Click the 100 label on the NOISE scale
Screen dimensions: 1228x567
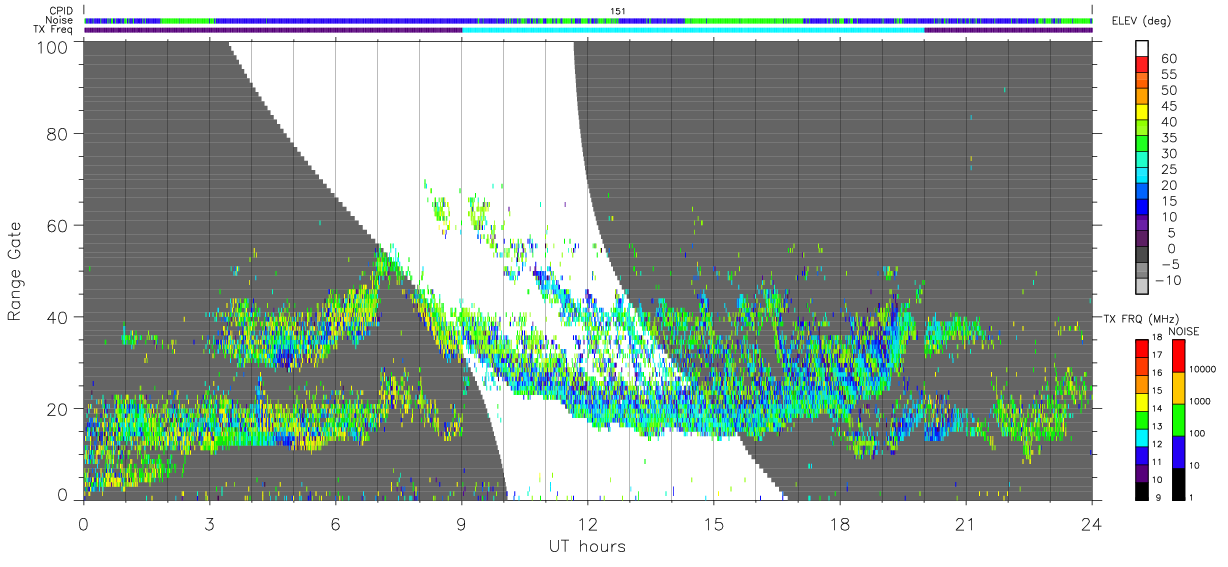(x=1197, y=436)
